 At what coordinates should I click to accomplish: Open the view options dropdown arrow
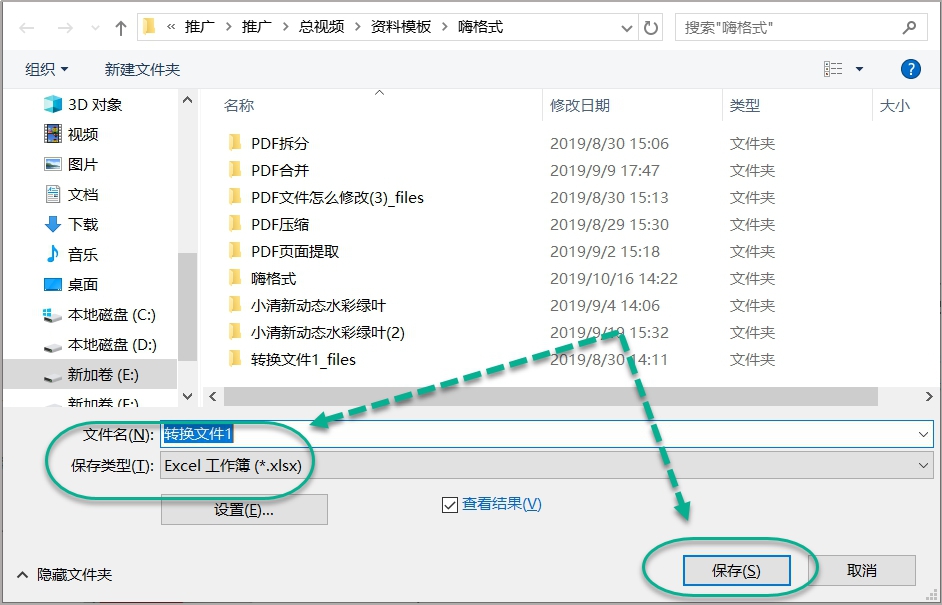[859, 69]
